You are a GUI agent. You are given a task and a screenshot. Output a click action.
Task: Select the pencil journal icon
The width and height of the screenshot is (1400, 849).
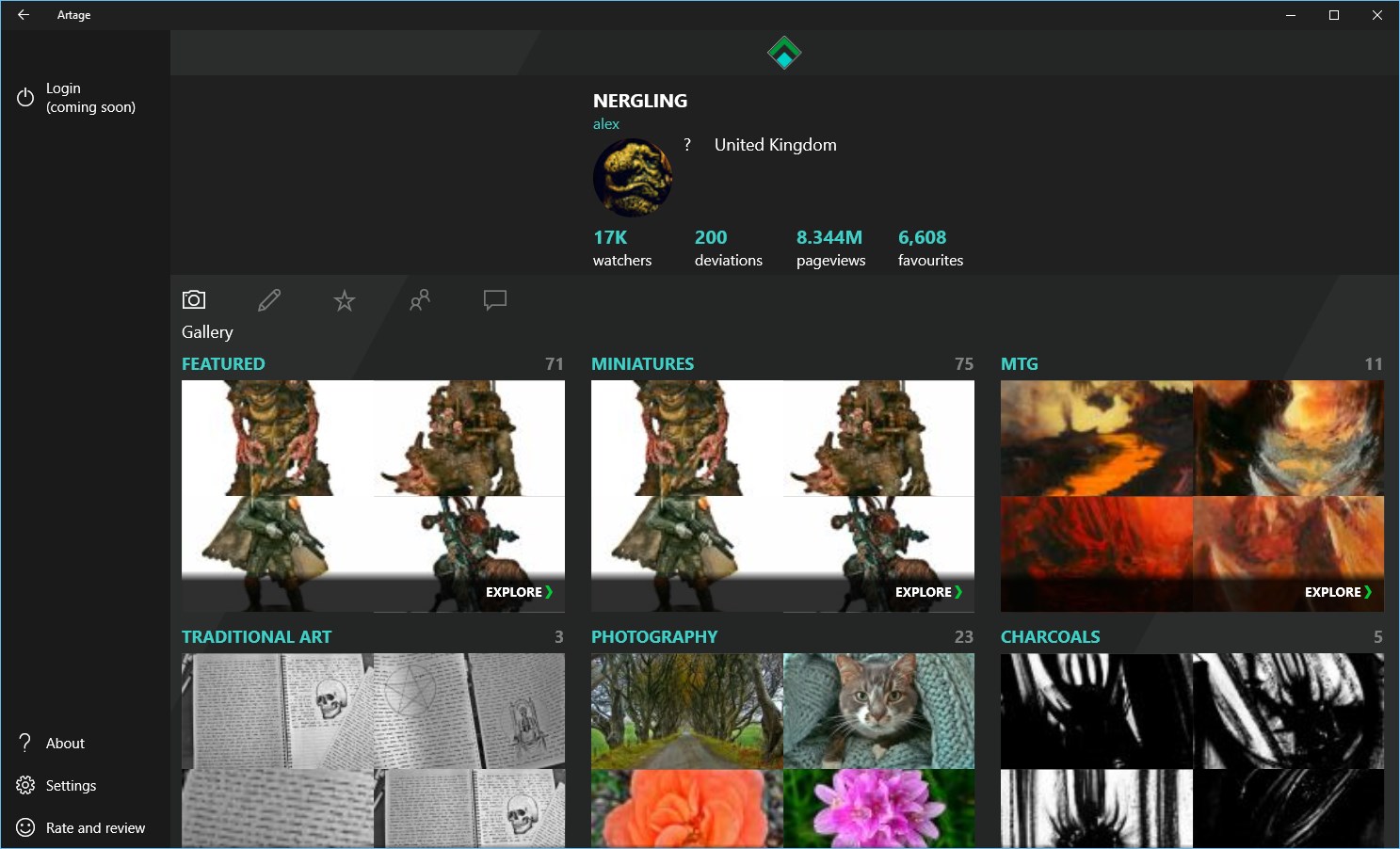tap(269, 299)
